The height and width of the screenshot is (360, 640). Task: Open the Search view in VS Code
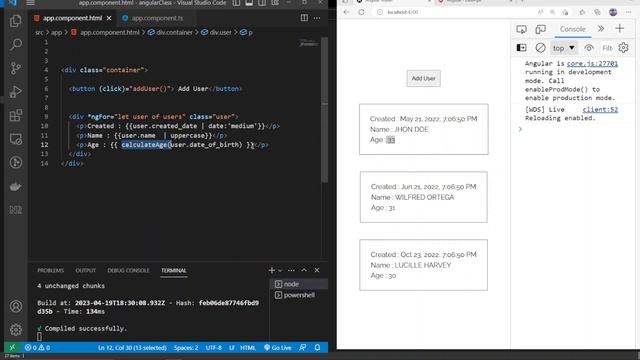(16, 44)
